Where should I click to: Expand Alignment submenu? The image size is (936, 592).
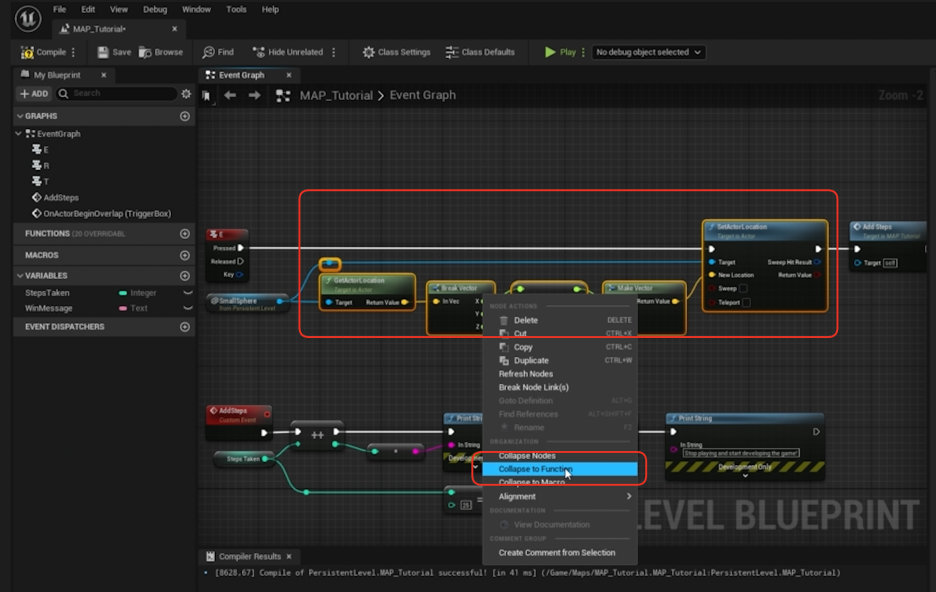point(561,497)
